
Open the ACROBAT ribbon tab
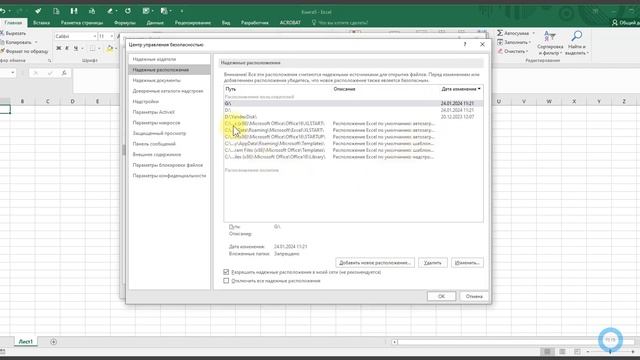pyautogui.click(x=290, y=23)
